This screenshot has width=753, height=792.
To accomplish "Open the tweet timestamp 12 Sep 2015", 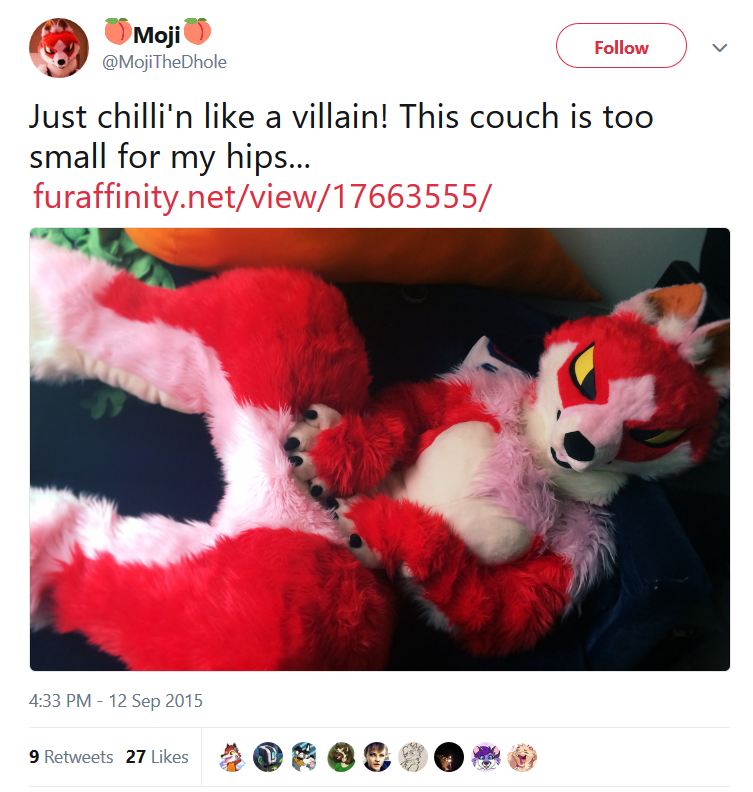I will point(116,701).
